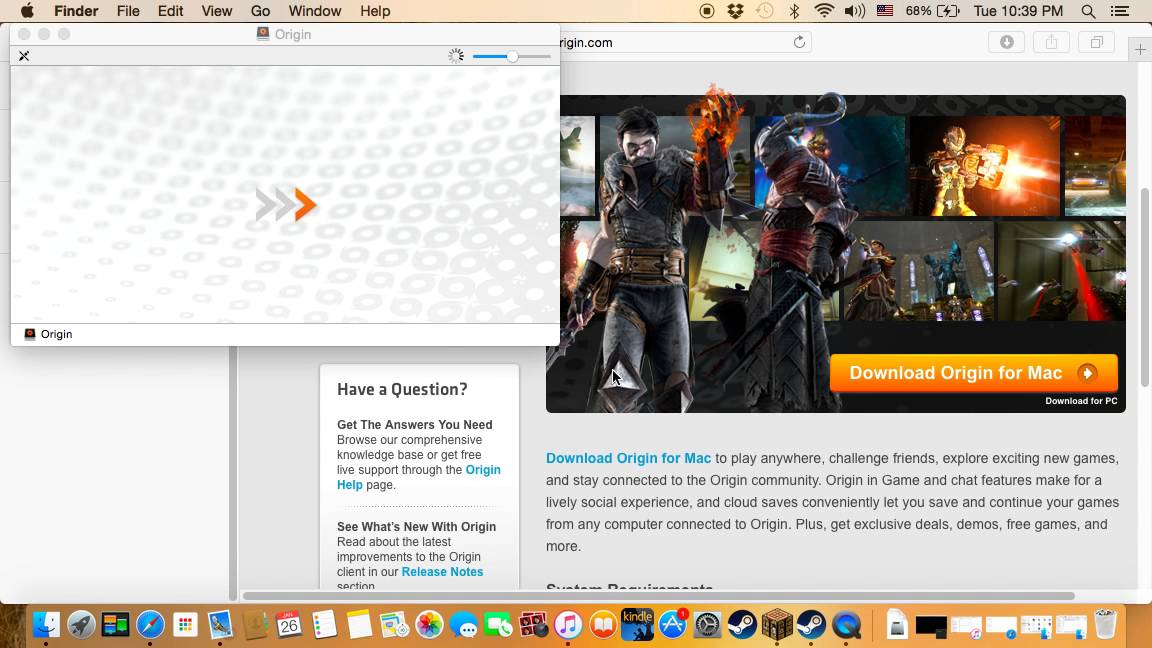Viewport: 1152px width, 648px height.
Task: Click the screen recording stop icon in menu bar
Action: (x=707, y=11)
